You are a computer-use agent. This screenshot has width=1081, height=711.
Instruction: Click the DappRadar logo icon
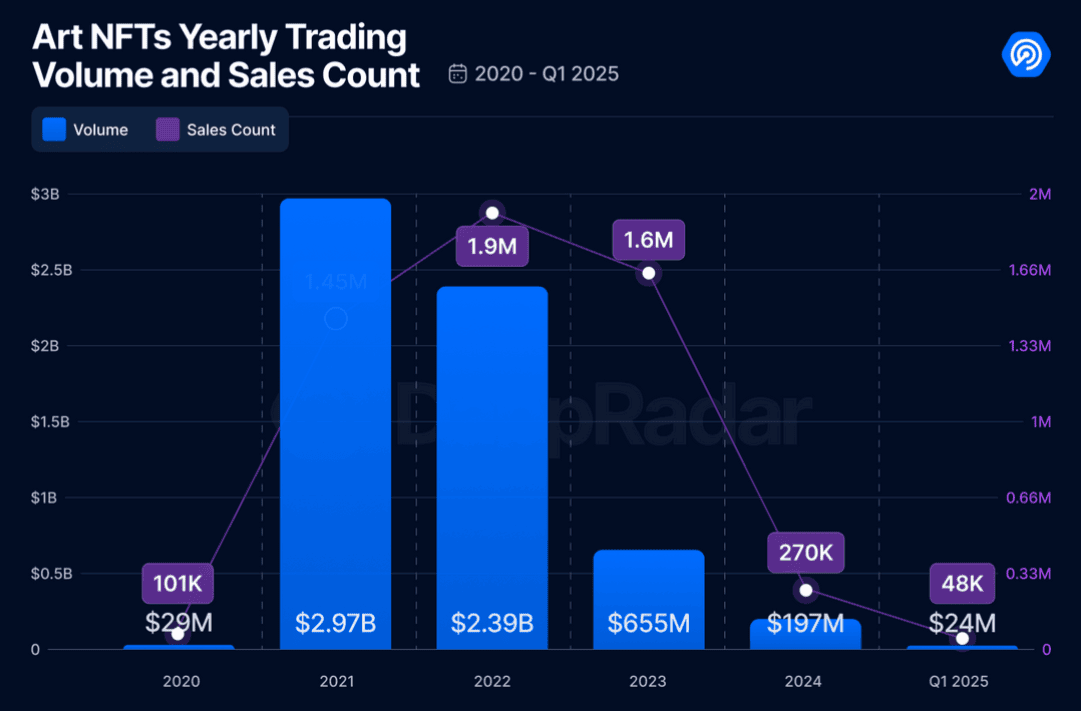click(x=1026, y=54)
